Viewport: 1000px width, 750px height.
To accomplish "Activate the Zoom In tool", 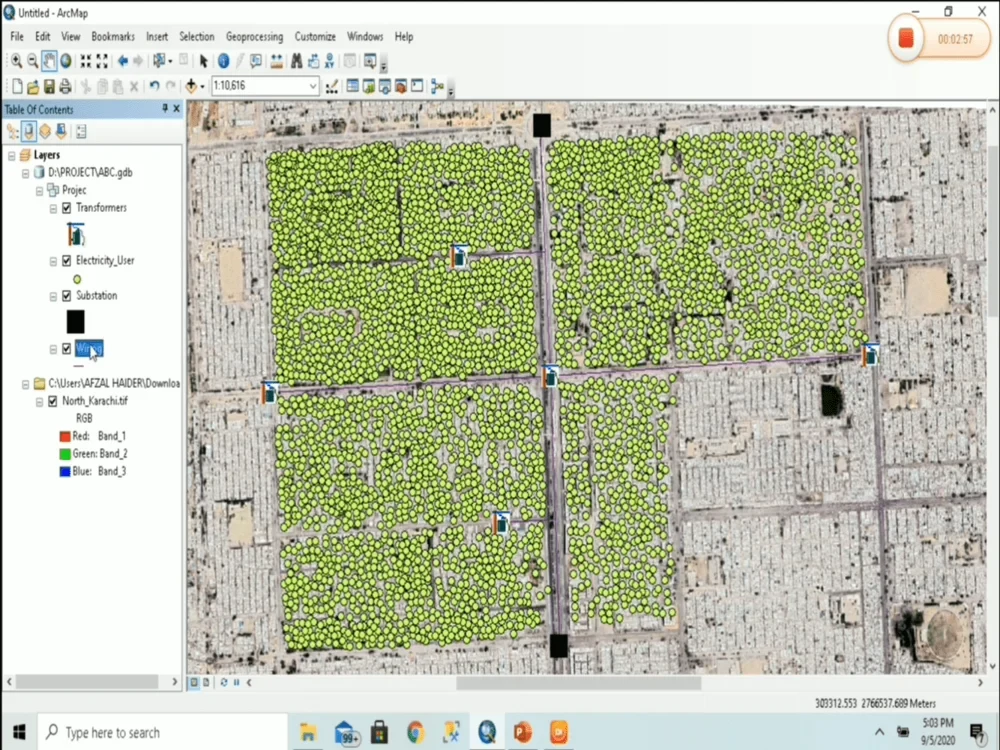I will 16,61.
